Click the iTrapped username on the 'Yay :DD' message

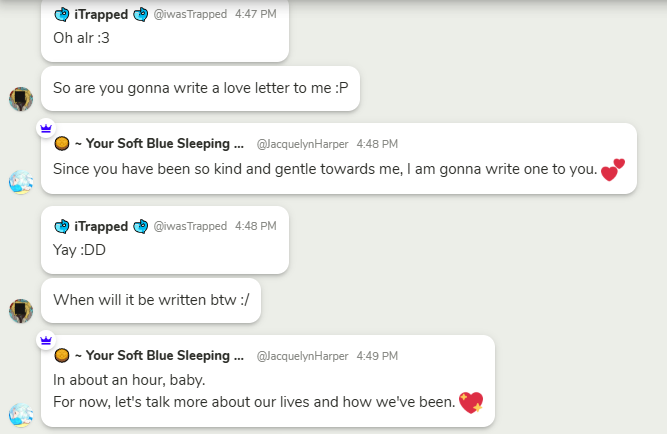click(100, 226)
